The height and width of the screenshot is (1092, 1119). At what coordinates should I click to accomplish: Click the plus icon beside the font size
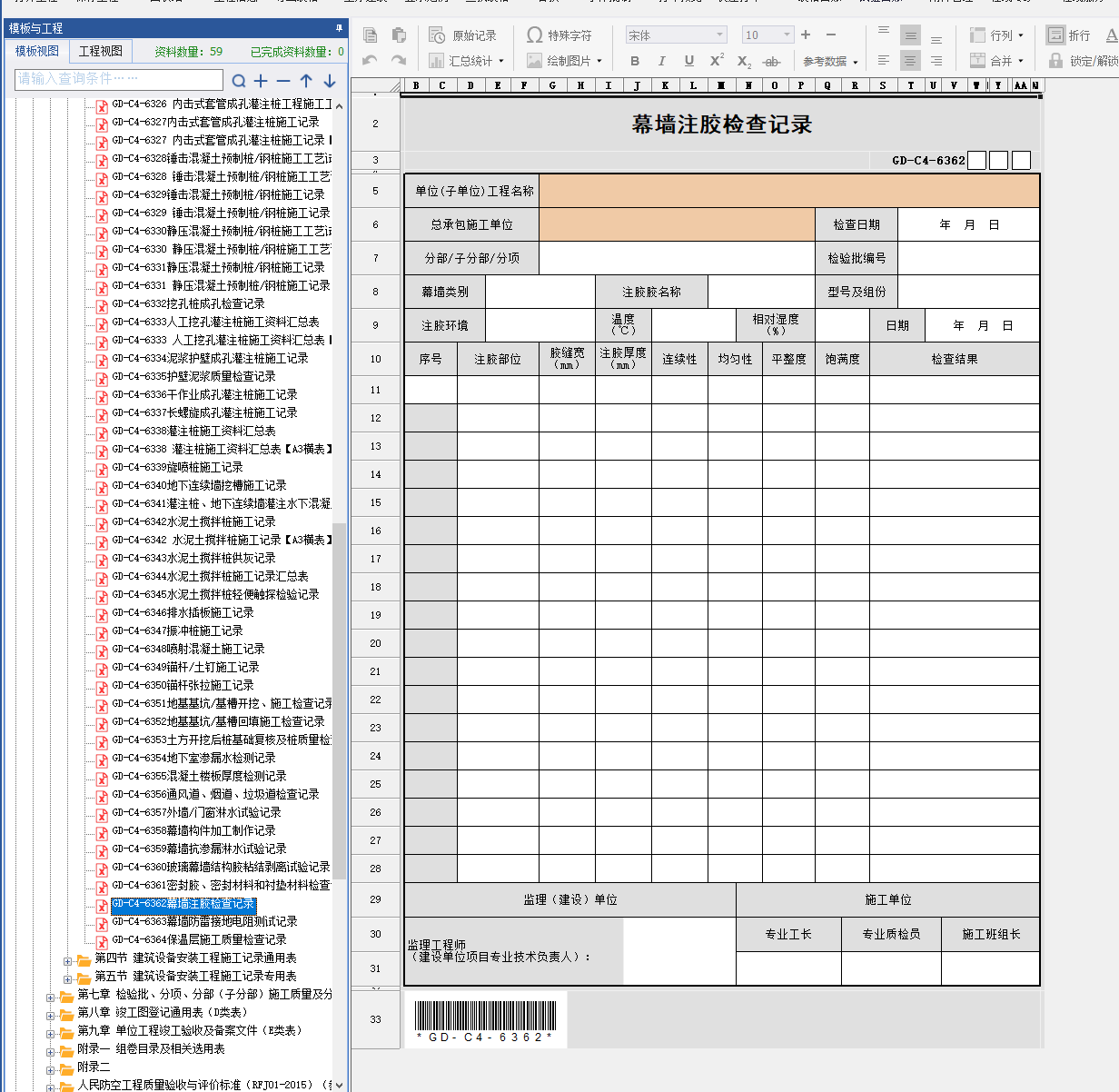pos(806,35)
